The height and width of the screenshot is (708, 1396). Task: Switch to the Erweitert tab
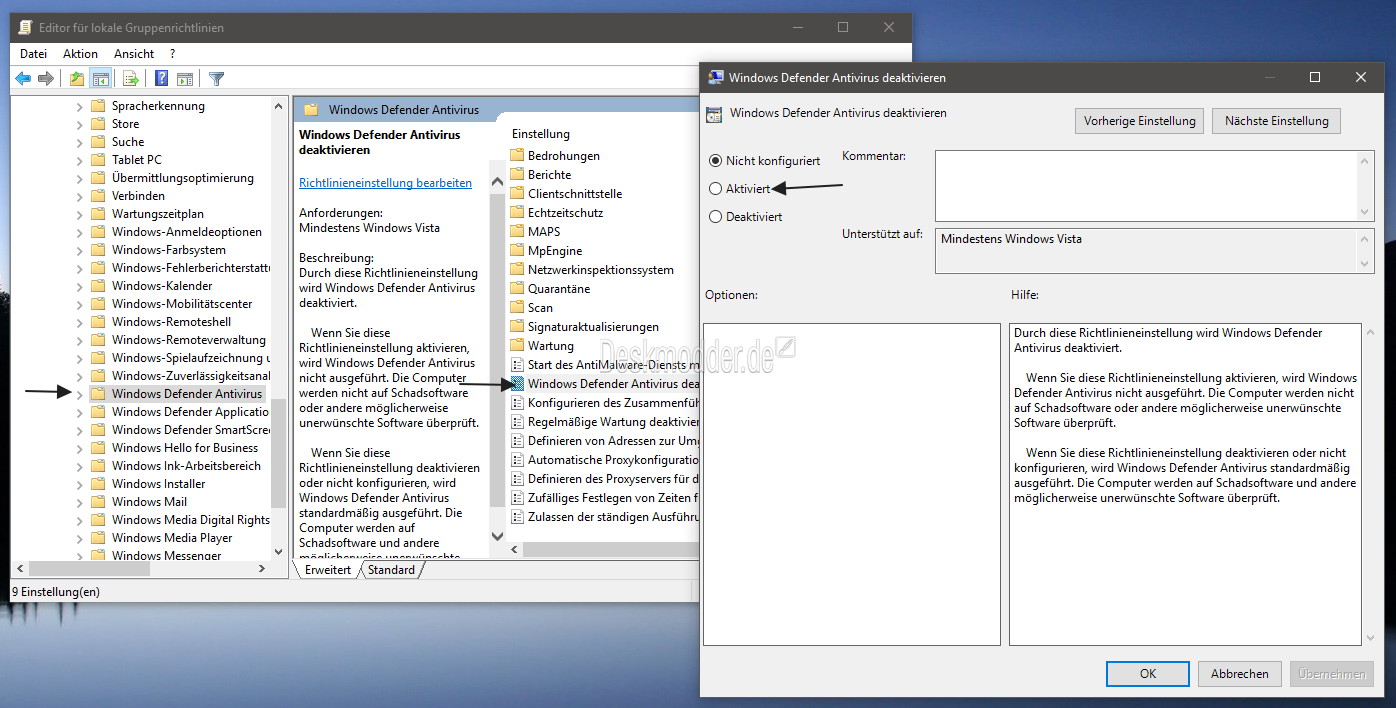point(328,570)
